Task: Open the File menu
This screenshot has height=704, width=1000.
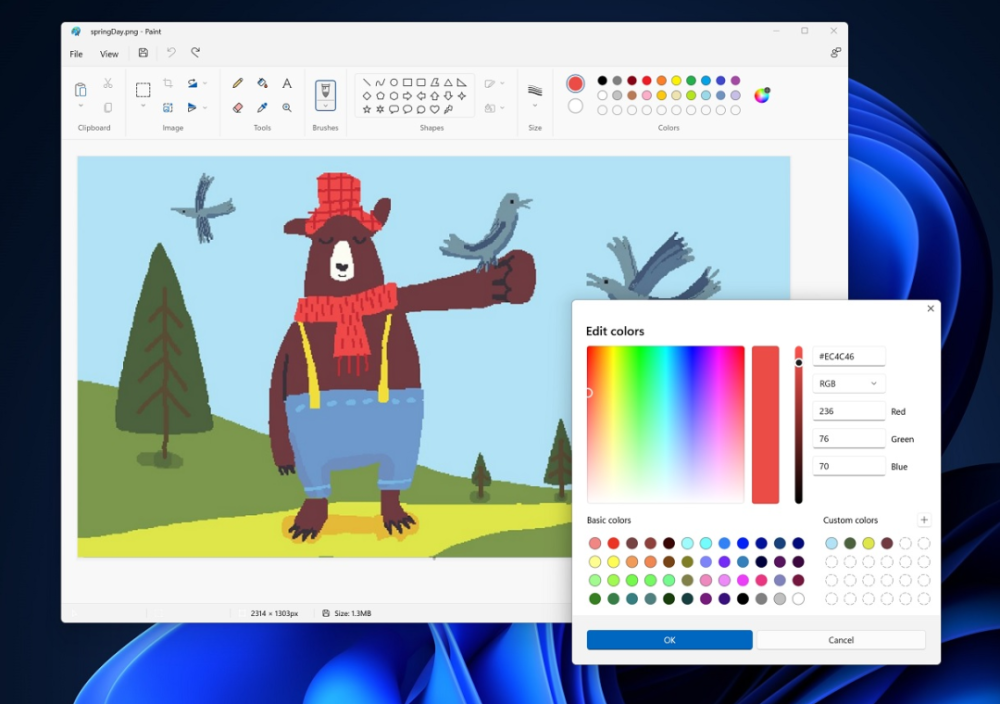Action: [76, 54]
